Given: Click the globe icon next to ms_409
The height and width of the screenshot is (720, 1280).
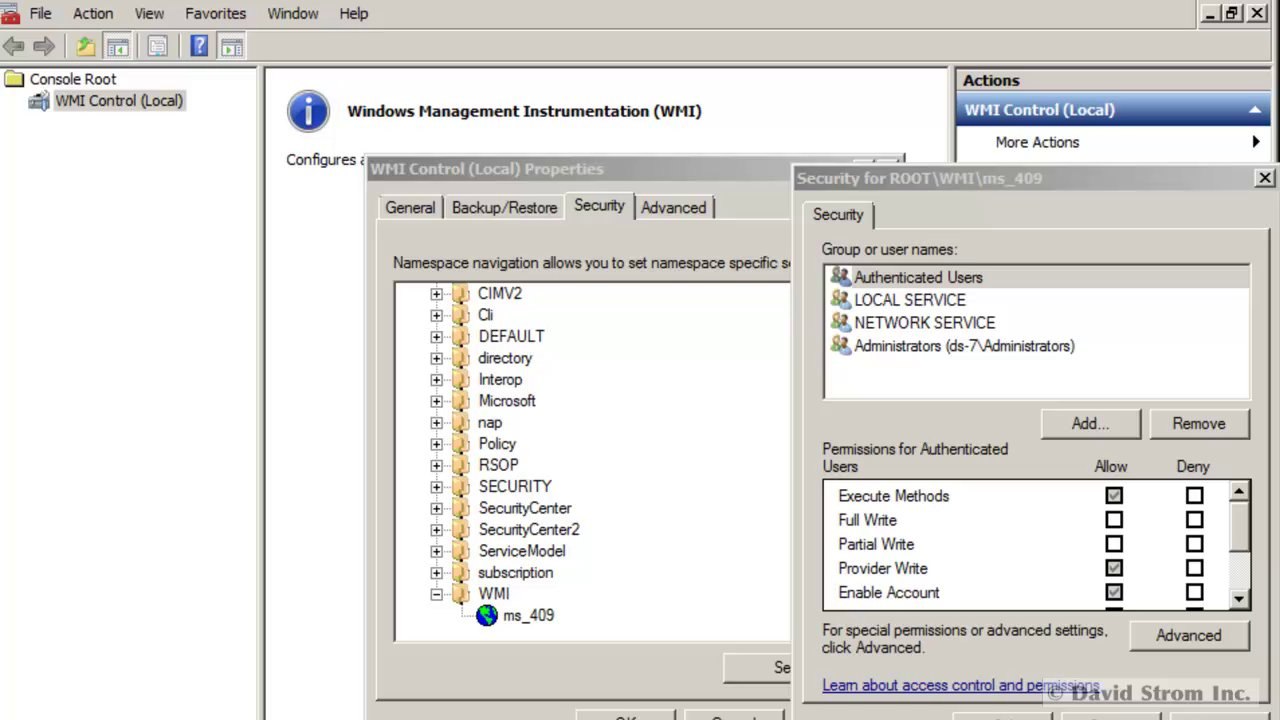Looking at the screenshot, I should tap(487, 615).
